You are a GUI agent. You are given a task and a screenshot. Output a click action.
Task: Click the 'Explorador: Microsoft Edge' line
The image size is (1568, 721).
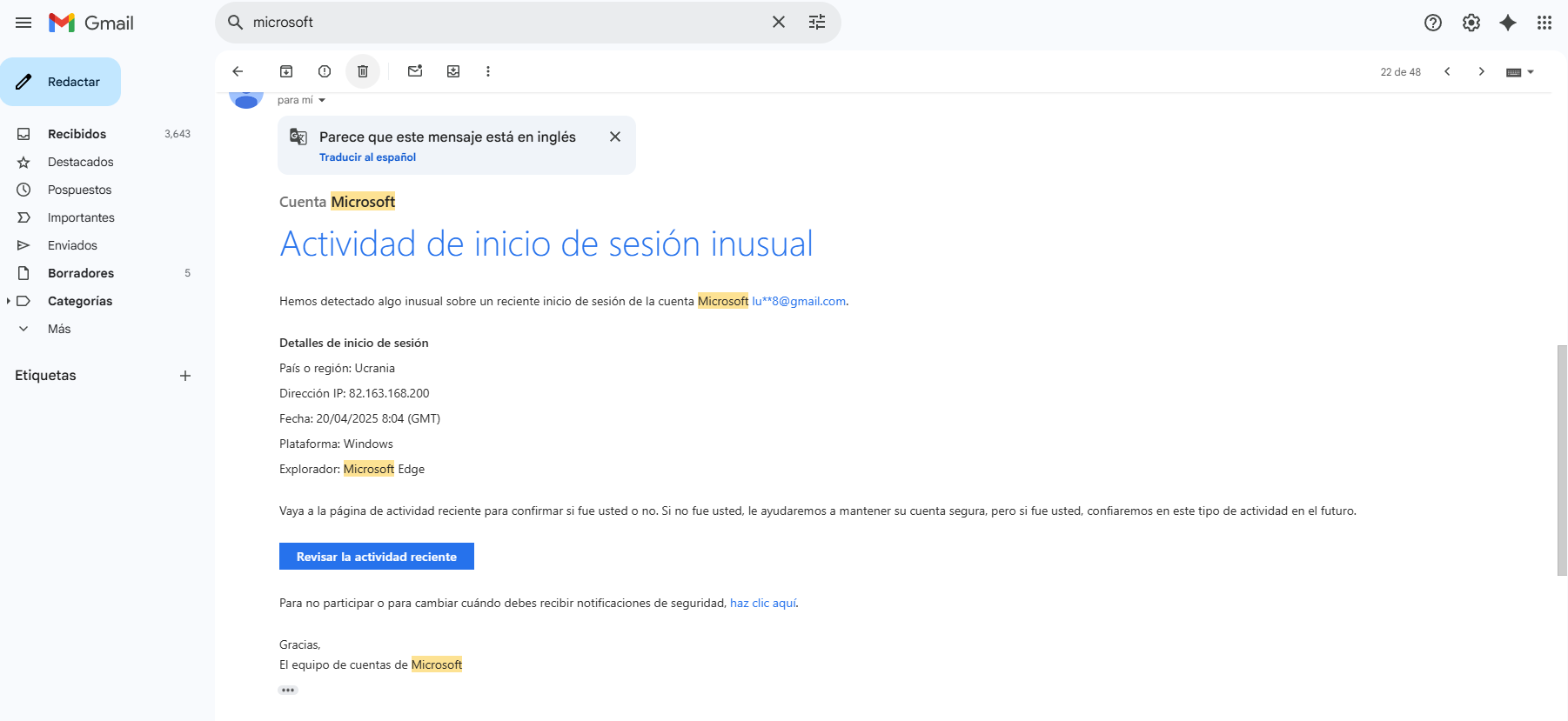[x=352, y=469]
